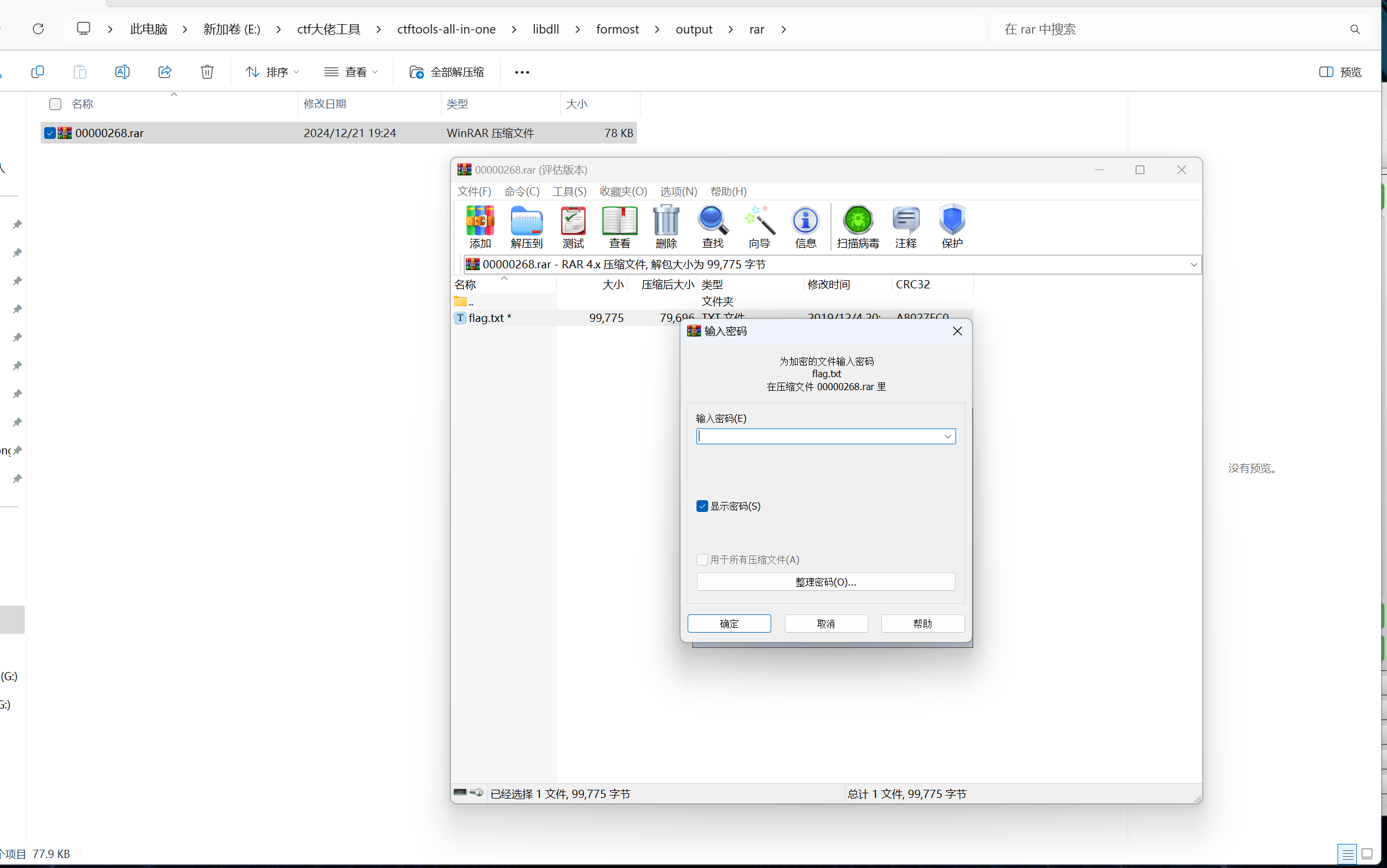Click the Organize passwords (整理密码) button

pos(825,581)
